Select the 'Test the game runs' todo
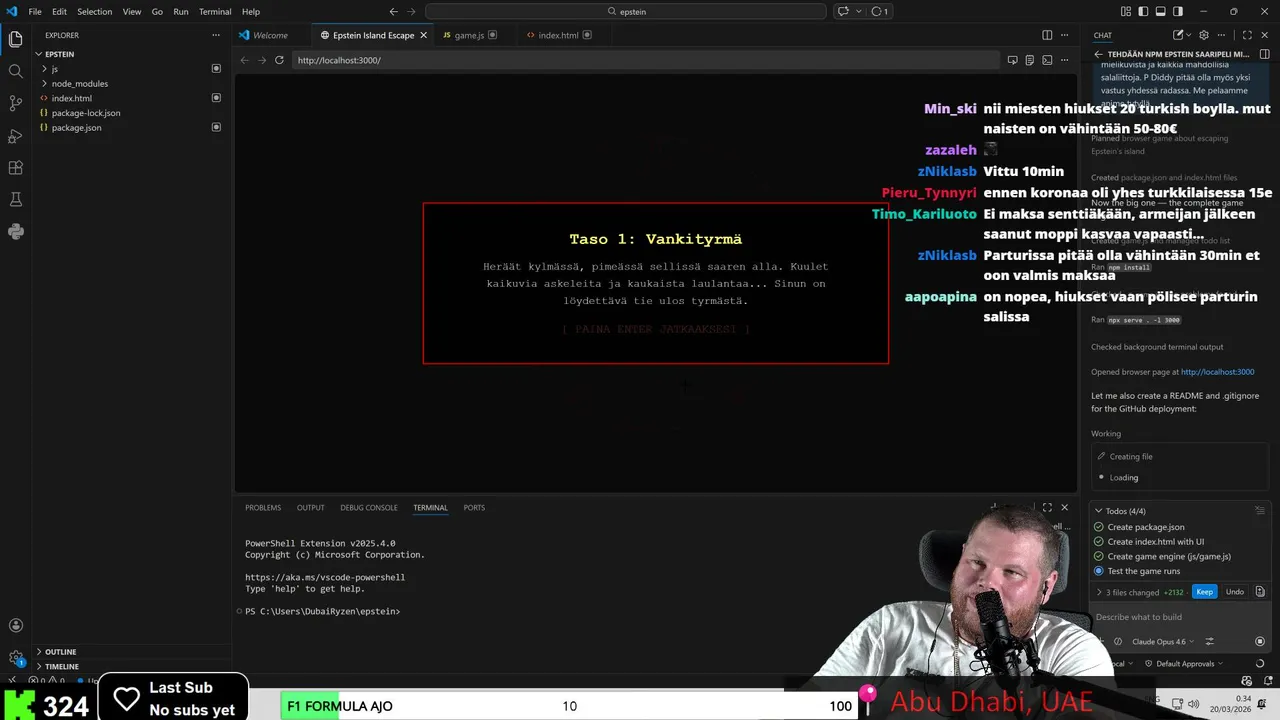This screenshot has height=720, width=1280. click(x=1143, y=571)
